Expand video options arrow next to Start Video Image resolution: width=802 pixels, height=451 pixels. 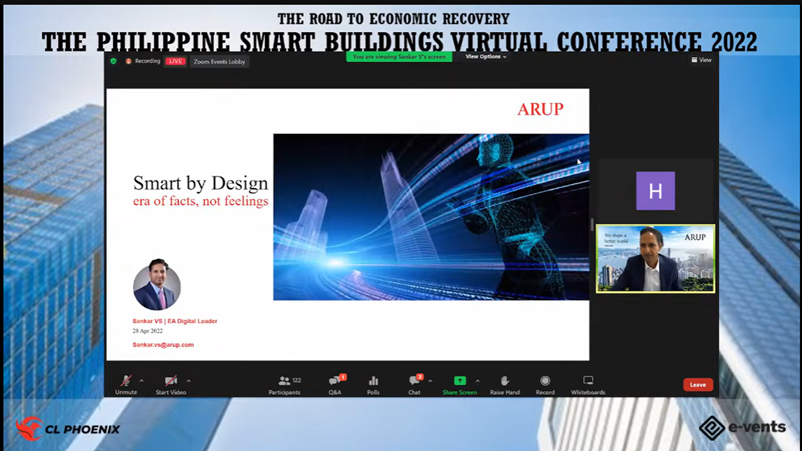(189, 381)
